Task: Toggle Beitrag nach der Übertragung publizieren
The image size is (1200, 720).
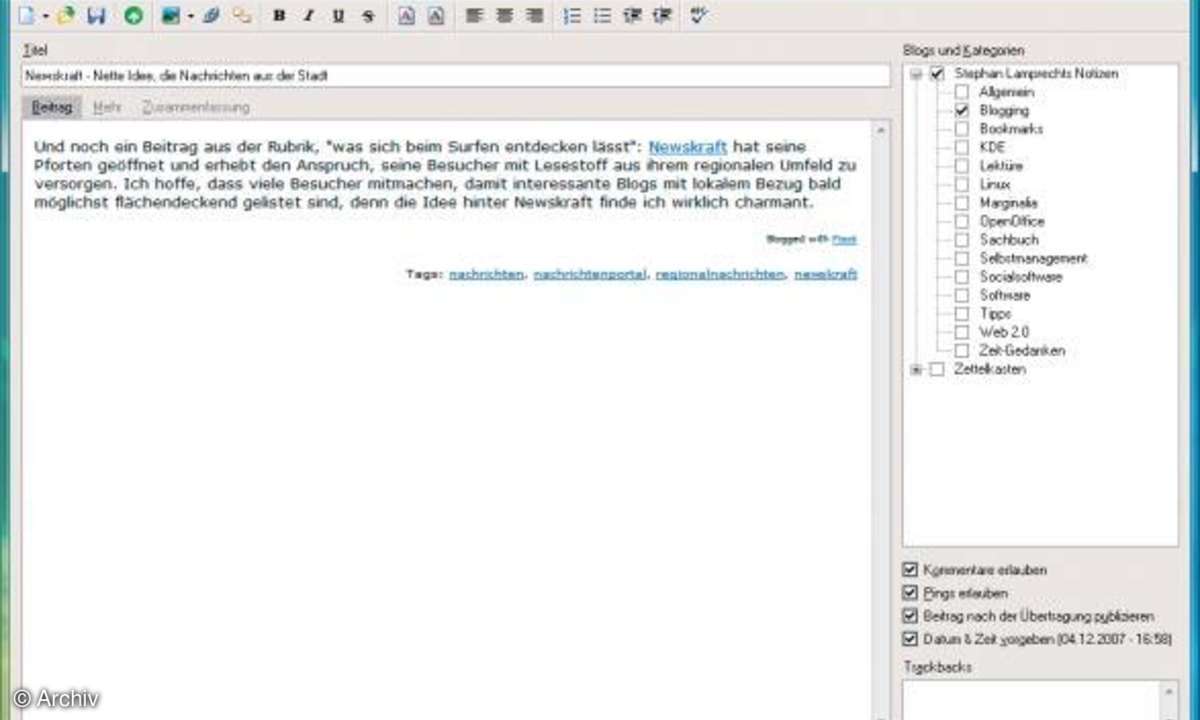Action: coord(909,616)
